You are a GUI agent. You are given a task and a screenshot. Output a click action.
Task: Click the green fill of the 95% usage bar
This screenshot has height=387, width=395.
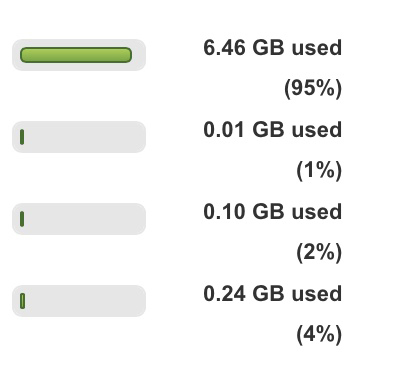pyautogui.click(x=76, y=55)
